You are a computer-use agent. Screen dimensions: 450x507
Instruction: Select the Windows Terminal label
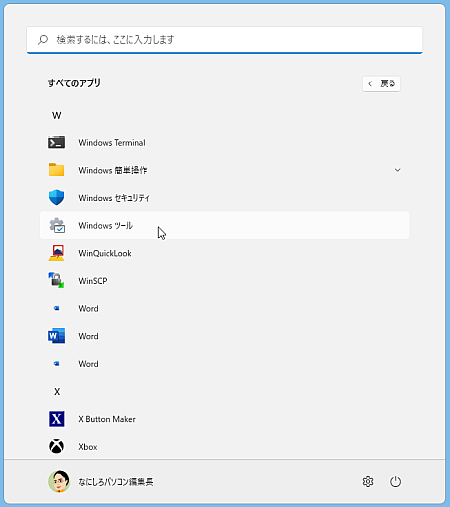coord(112,143)
